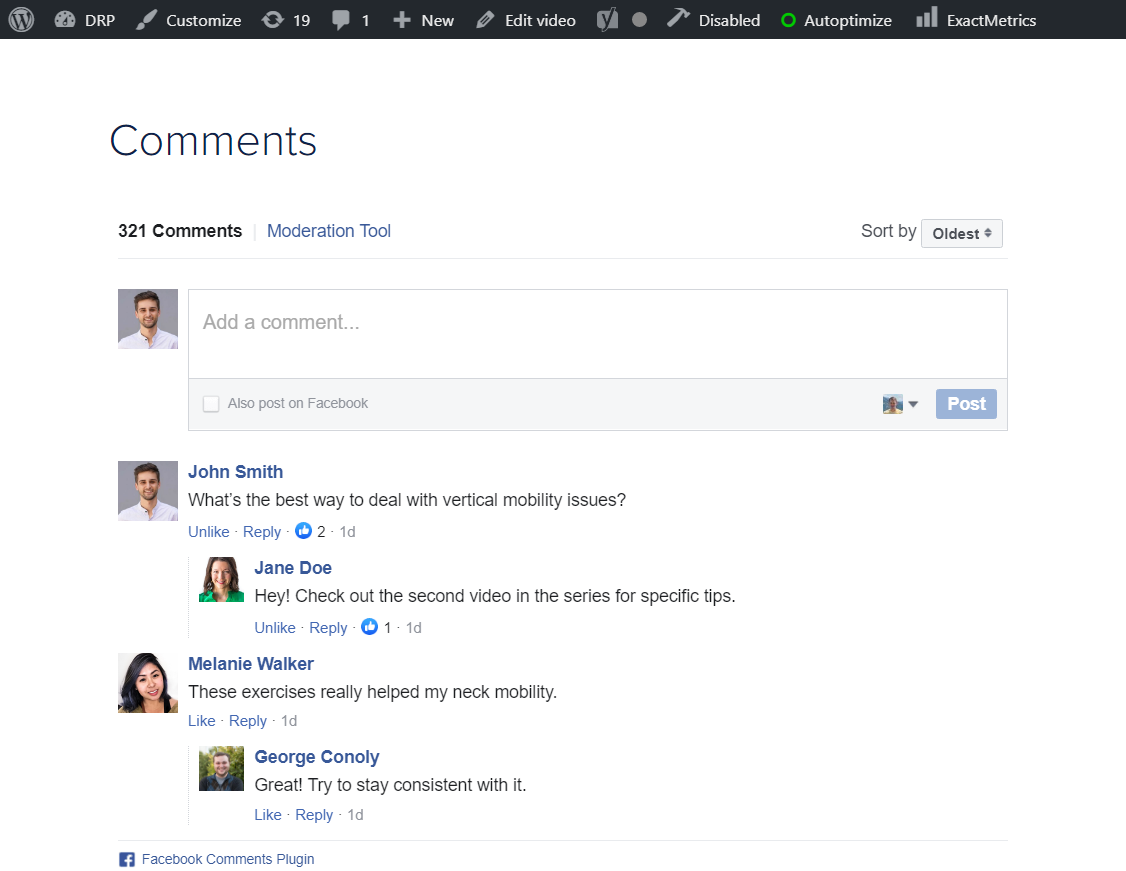Open the updates refresh icon showing 19

pyautogui.click(x=272, y=19)
